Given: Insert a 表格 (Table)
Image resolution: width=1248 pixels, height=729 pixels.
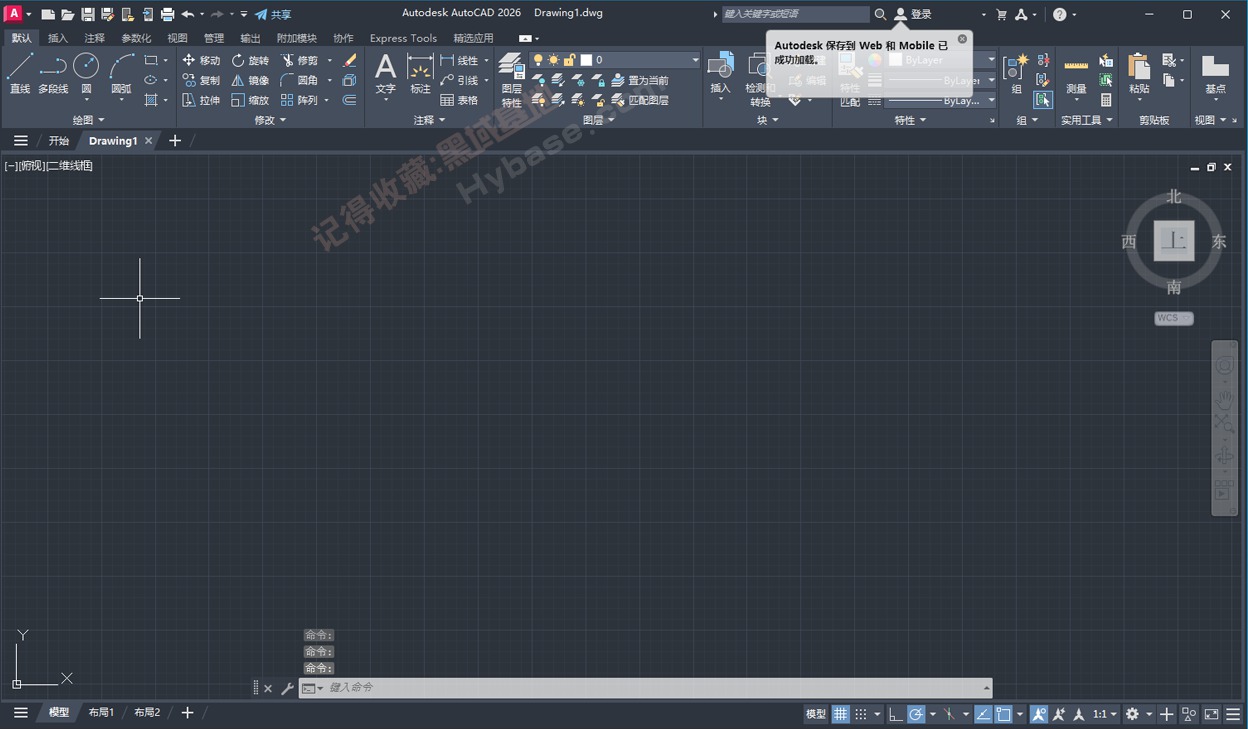Looking at the screenshot, I should click(458, 100).
